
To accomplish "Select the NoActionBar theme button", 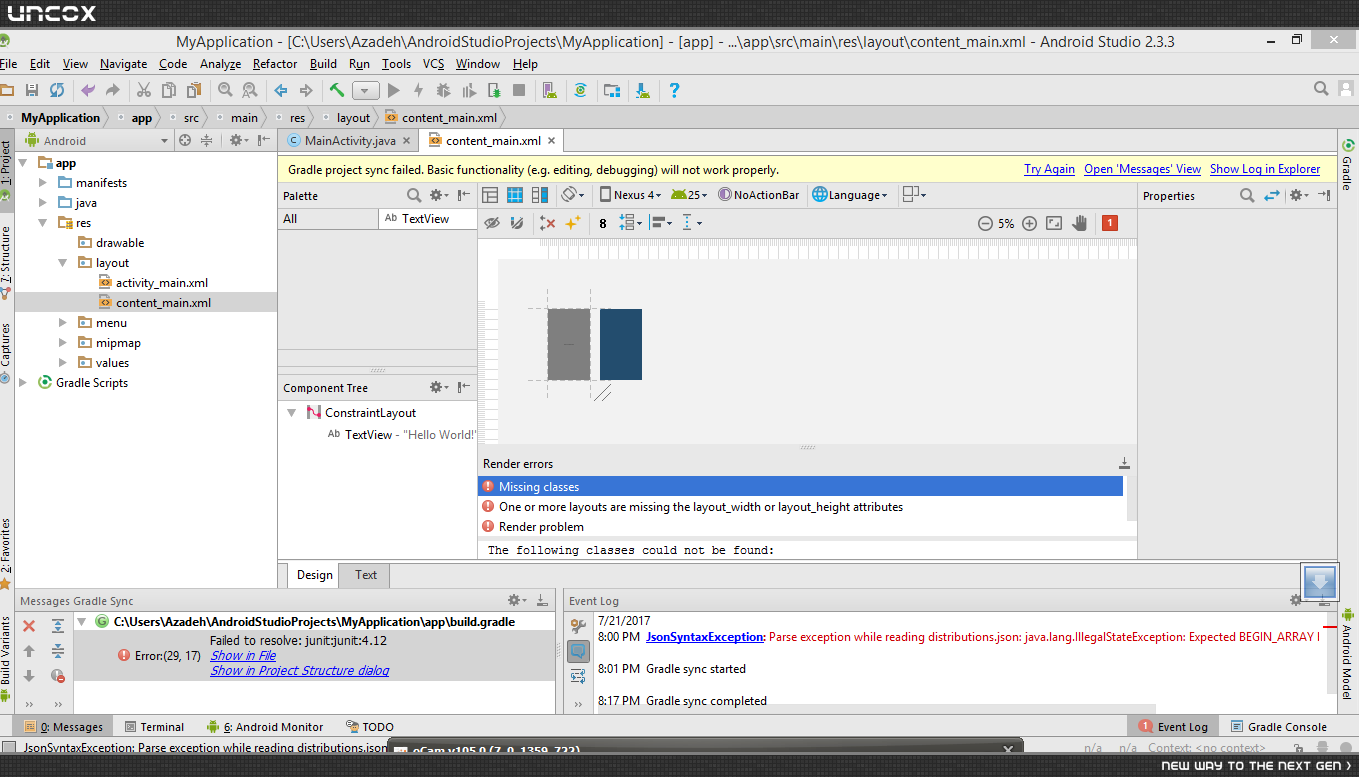I will 759,195.
